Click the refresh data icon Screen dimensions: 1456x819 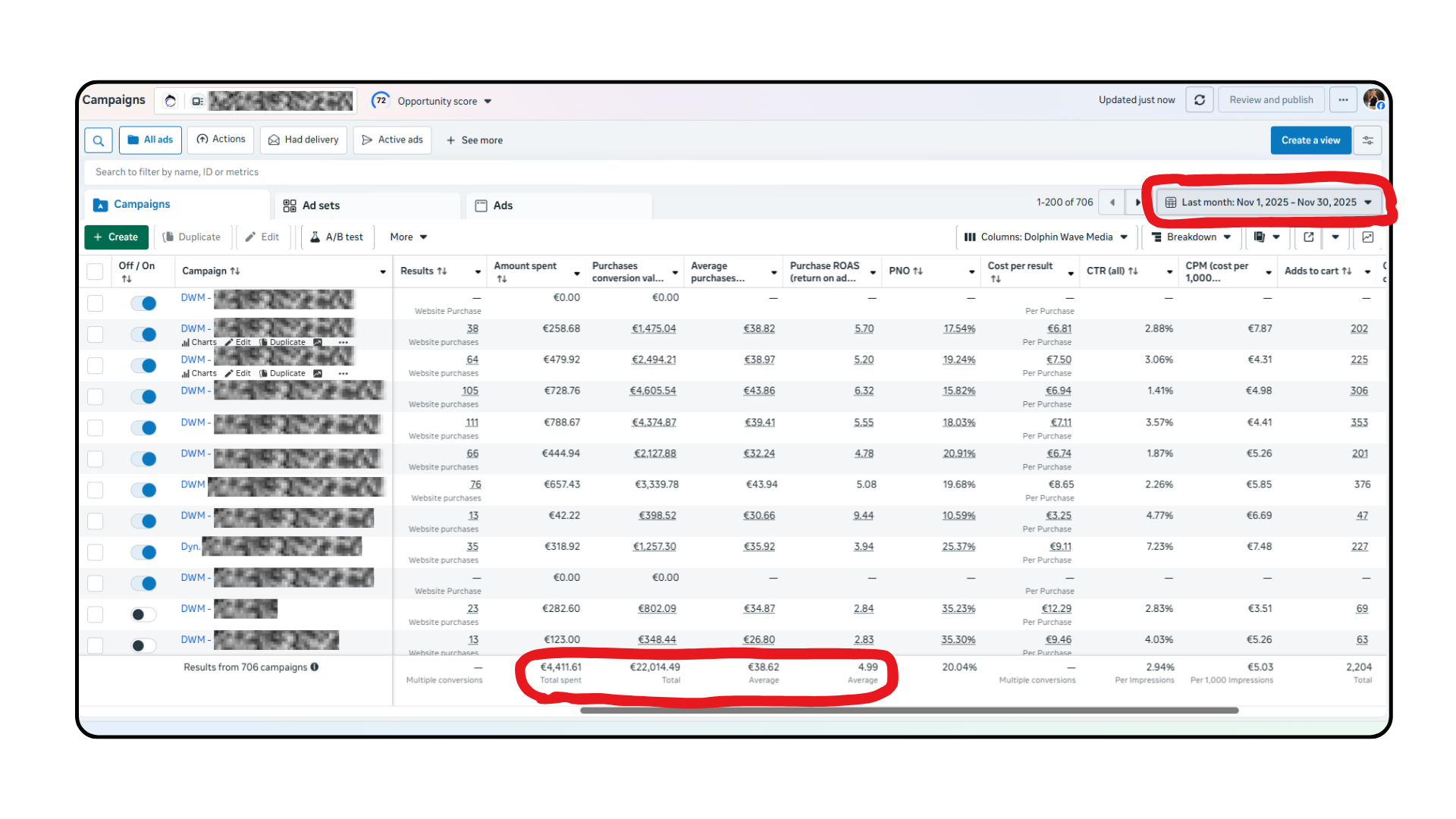1200,100
